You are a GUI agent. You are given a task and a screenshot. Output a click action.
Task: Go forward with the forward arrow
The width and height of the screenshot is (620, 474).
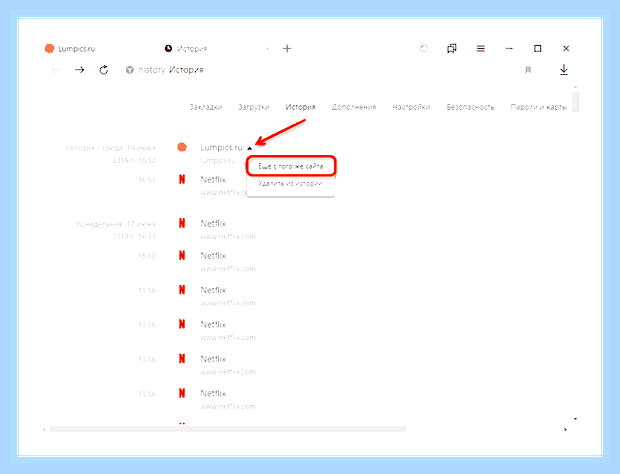click(79, 70)
